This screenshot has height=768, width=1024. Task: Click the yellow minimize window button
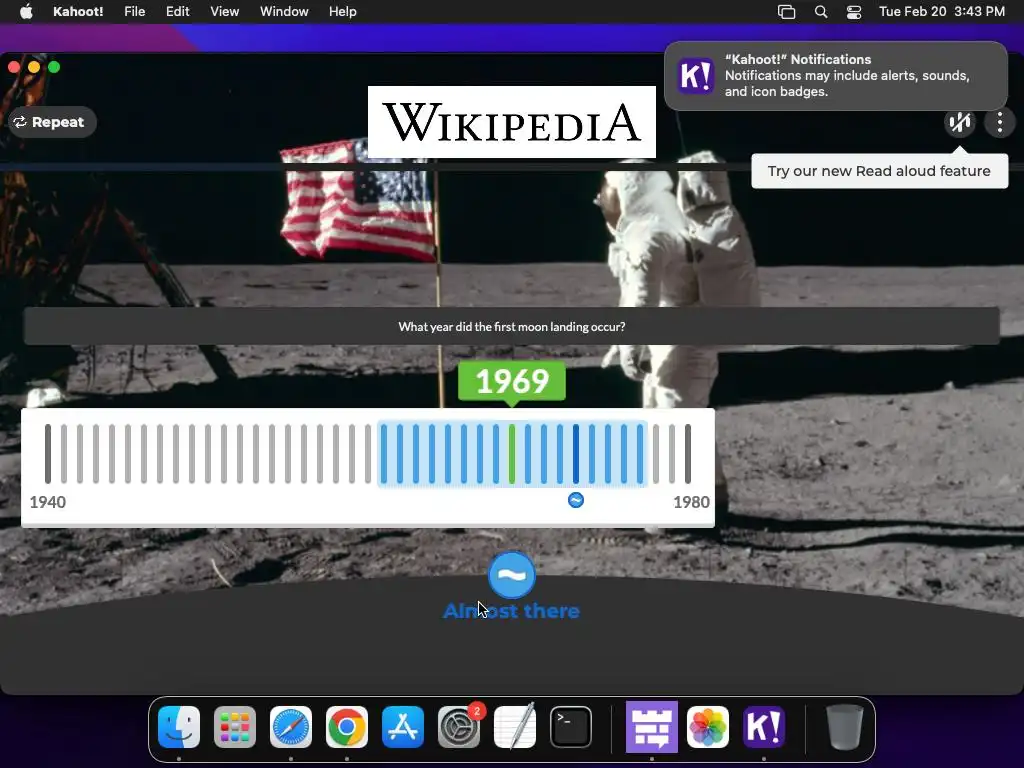click(x=34, y=67)
